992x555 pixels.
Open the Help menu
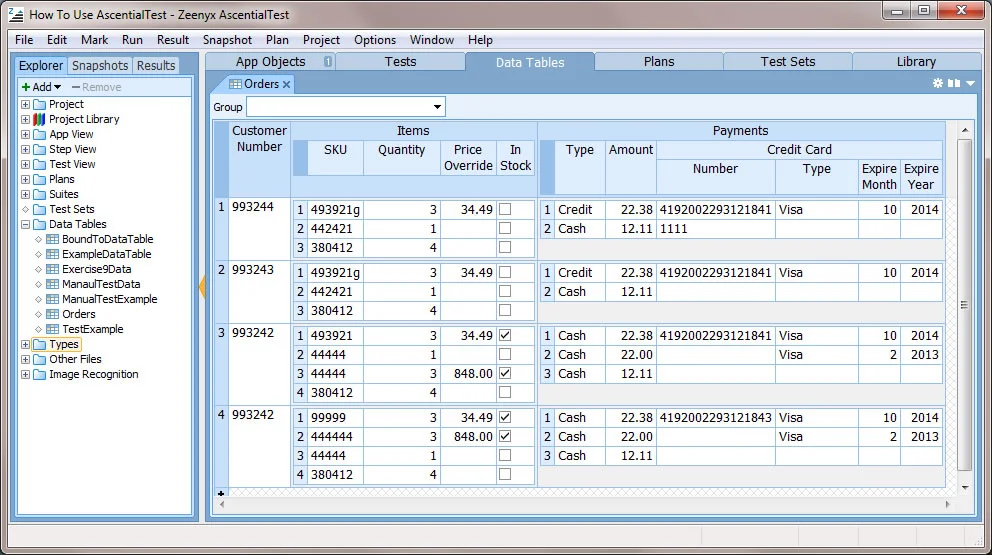480,39
